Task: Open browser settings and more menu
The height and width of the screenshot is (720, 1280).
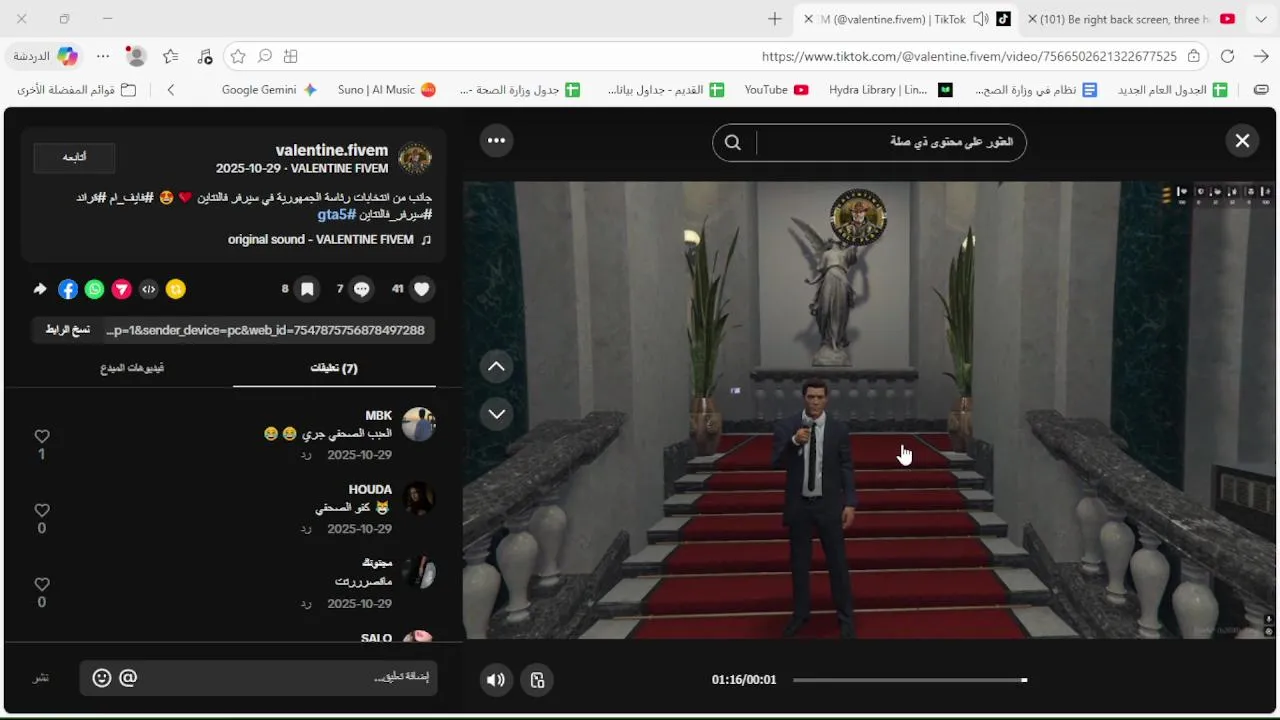Action: tap(102, 56)
